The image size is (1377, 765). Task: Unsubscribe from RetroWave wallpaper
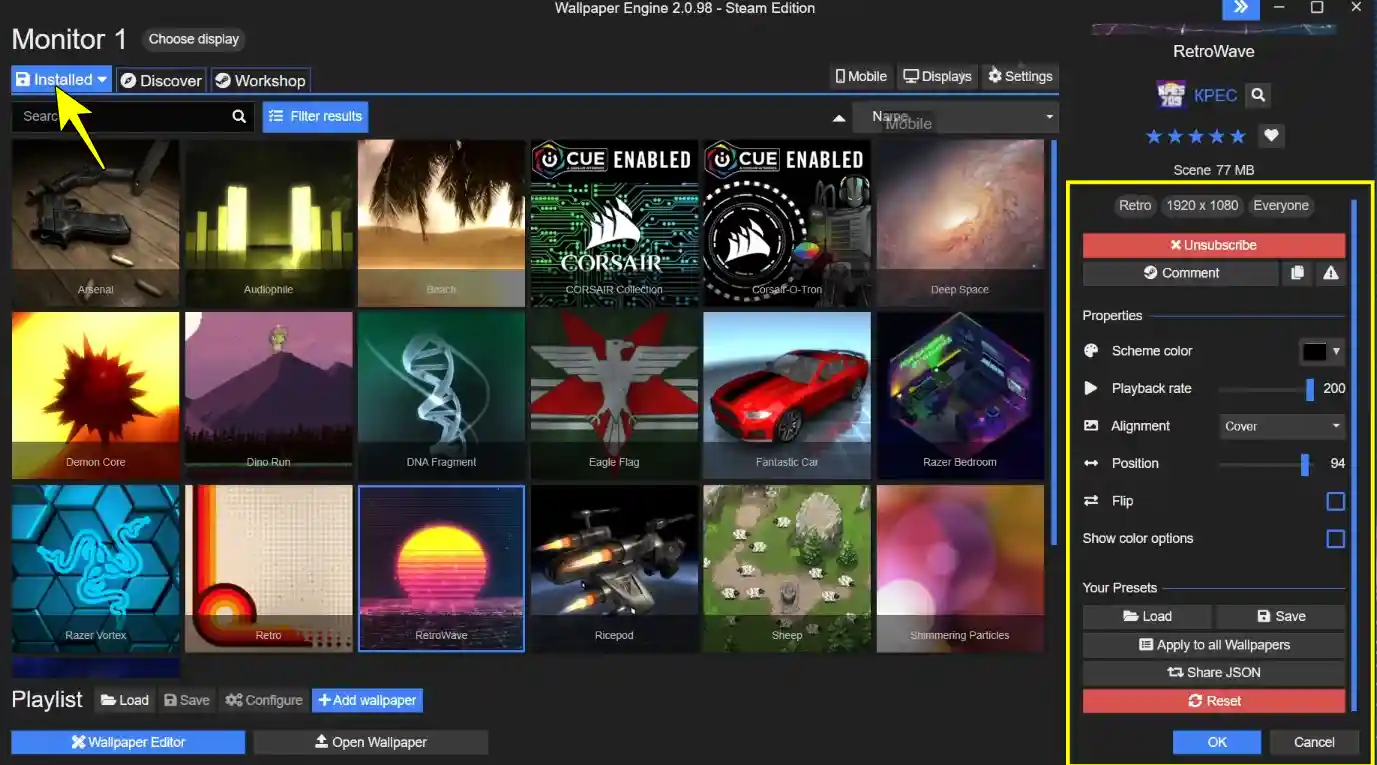click(x=1214, y=245)
